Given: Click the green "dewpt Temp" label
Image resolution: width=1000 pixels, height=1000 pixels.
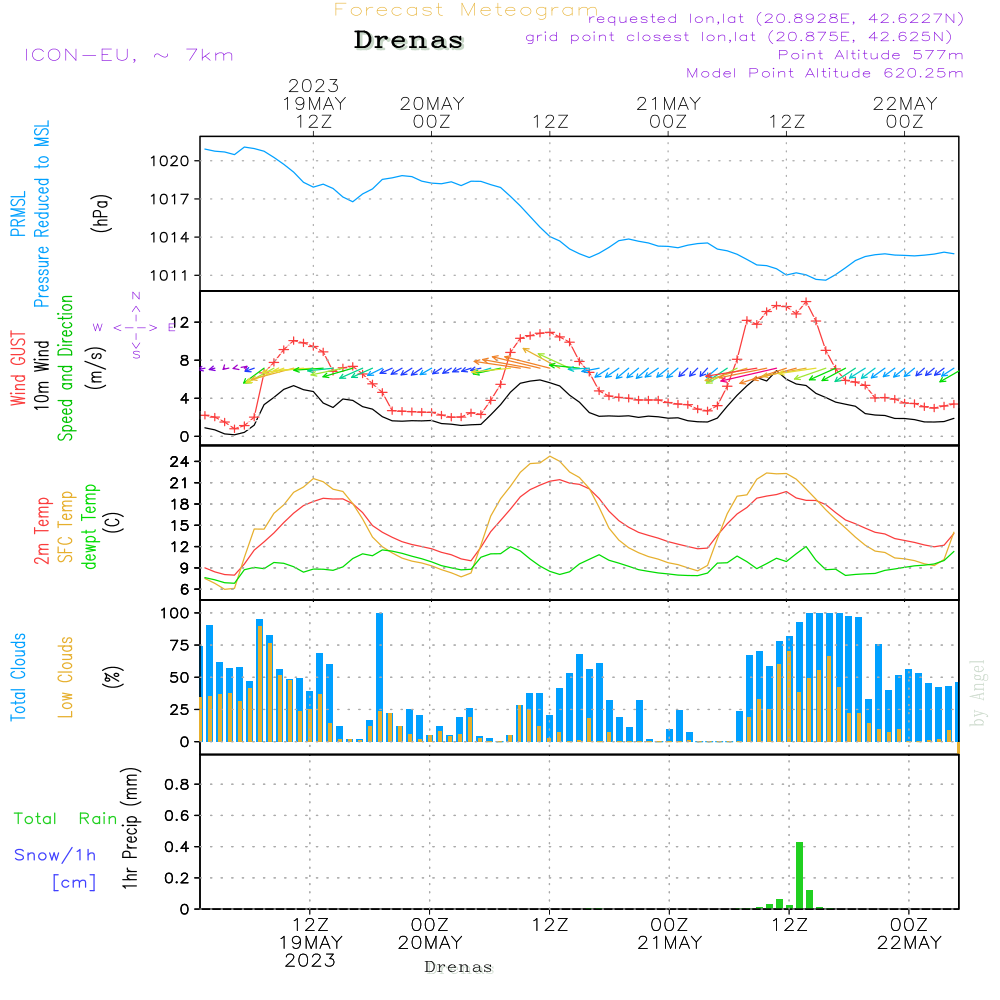Looking at the screenshot, I should [89, 526].
